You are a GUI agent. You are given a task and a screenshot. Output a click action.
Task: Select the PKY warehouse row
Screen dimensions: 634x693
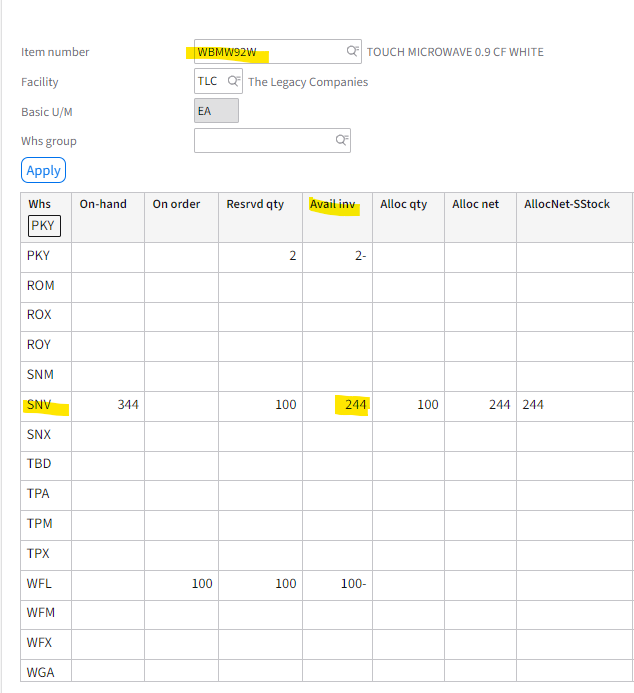(326, 257)
